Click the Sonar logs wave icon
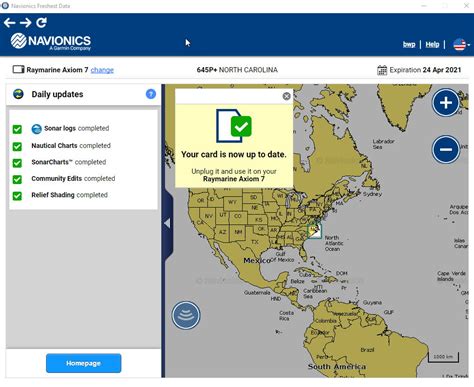The width and height of the screenshot is (474, 387). (x=36, y=129)
